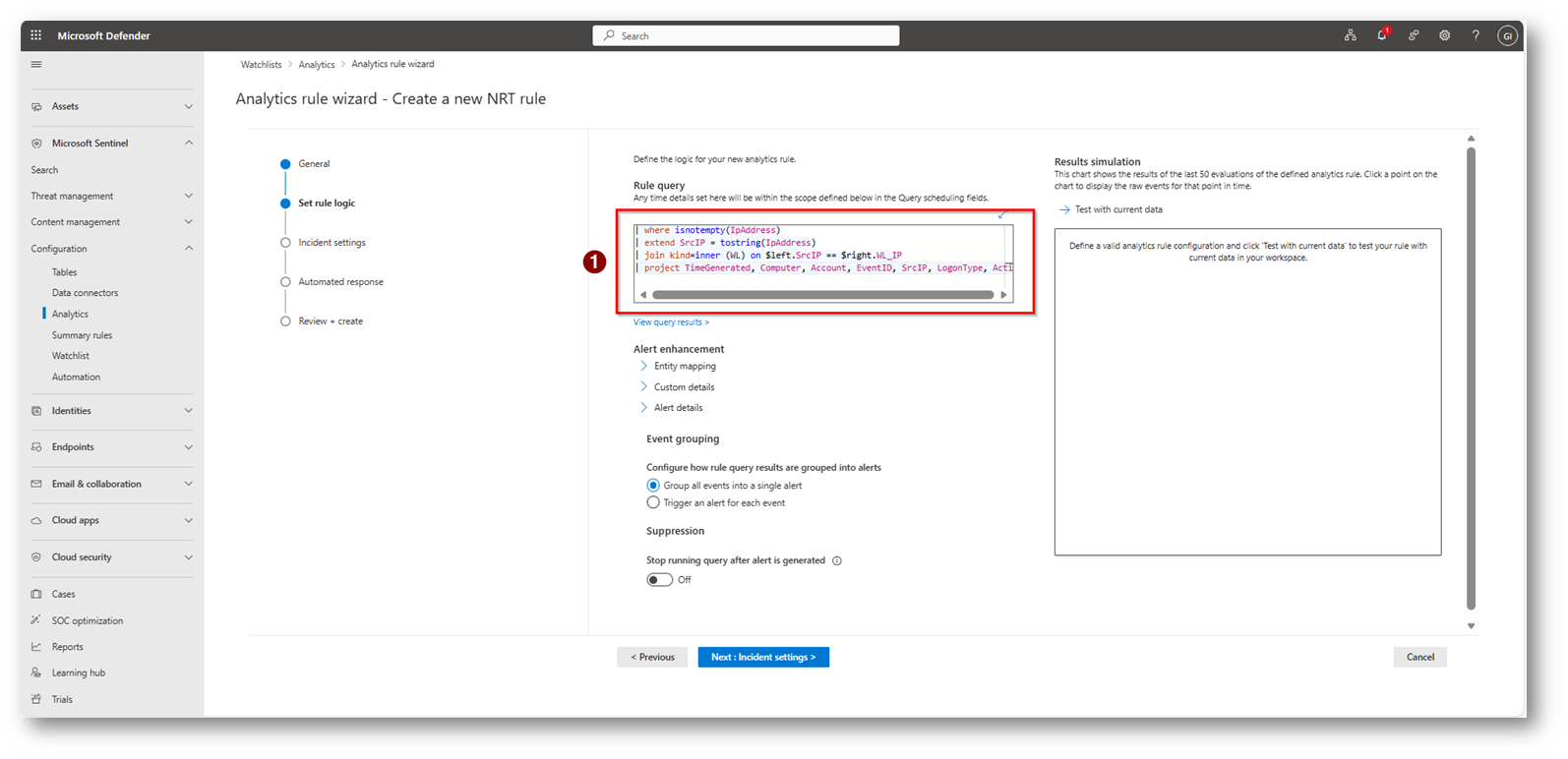Open Analytics in the sidebar

(70, 315)
